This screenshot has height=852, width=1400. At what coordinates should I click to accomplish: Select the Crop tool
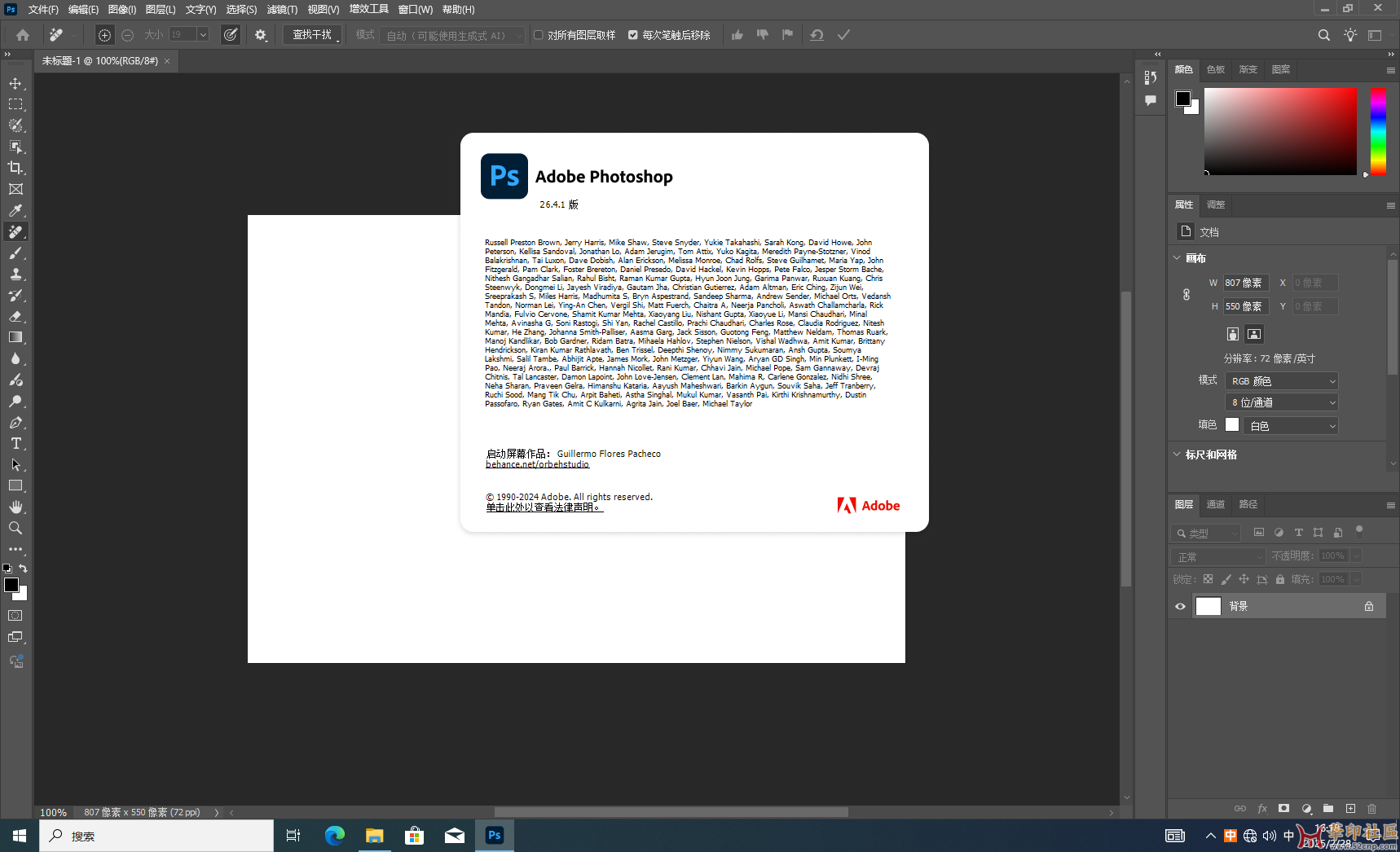15,168
